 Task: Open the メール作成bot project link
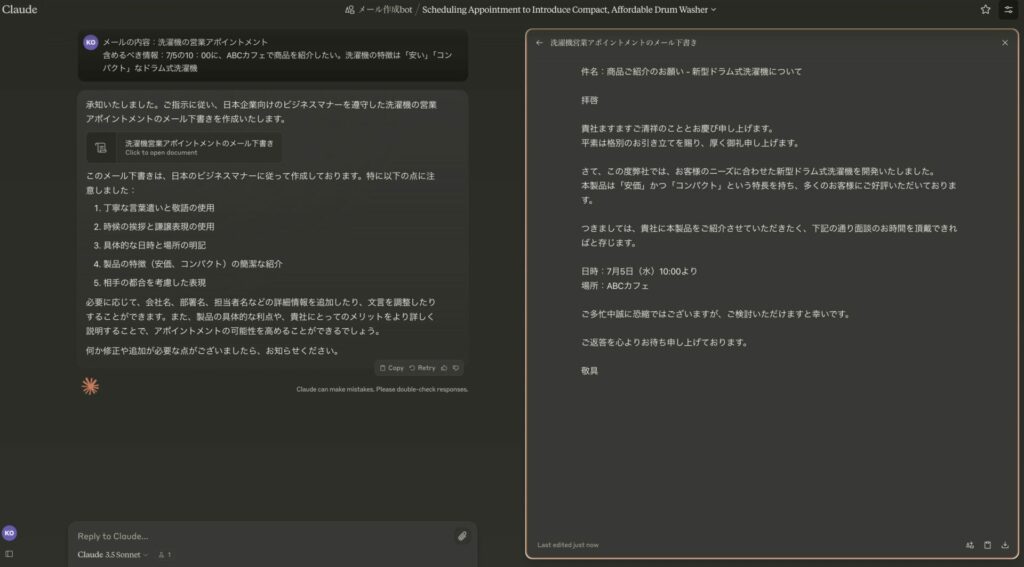tap(379, 10)
